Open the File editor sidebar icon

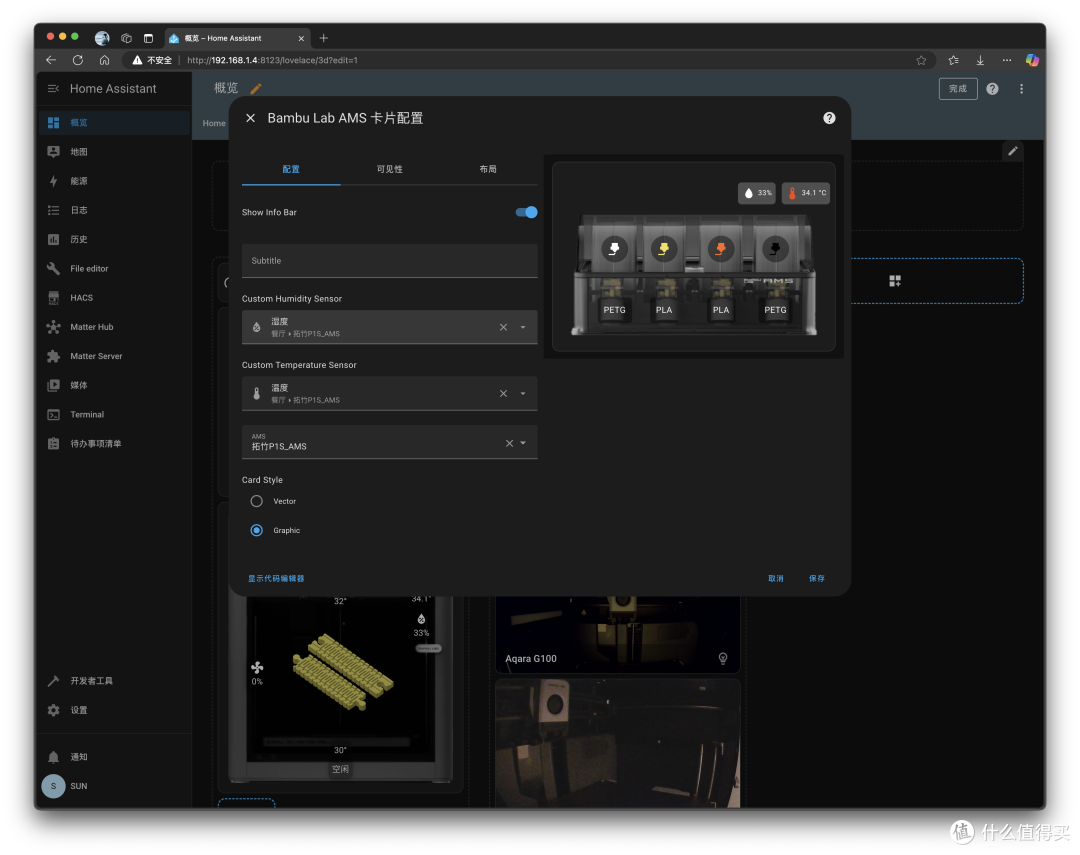[53, 269]
